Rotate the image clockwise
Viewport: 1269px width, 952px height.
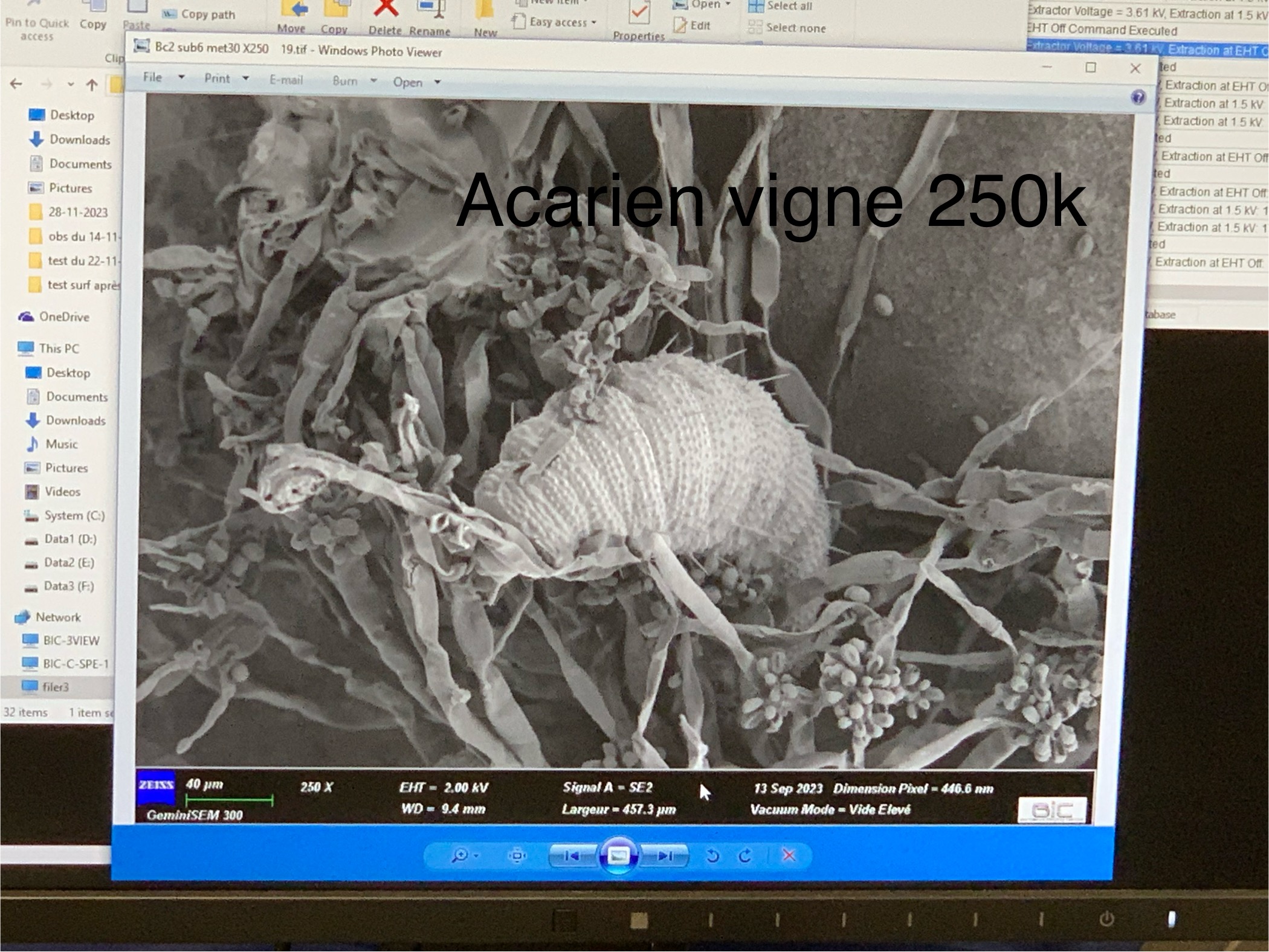tap(746, 856)
